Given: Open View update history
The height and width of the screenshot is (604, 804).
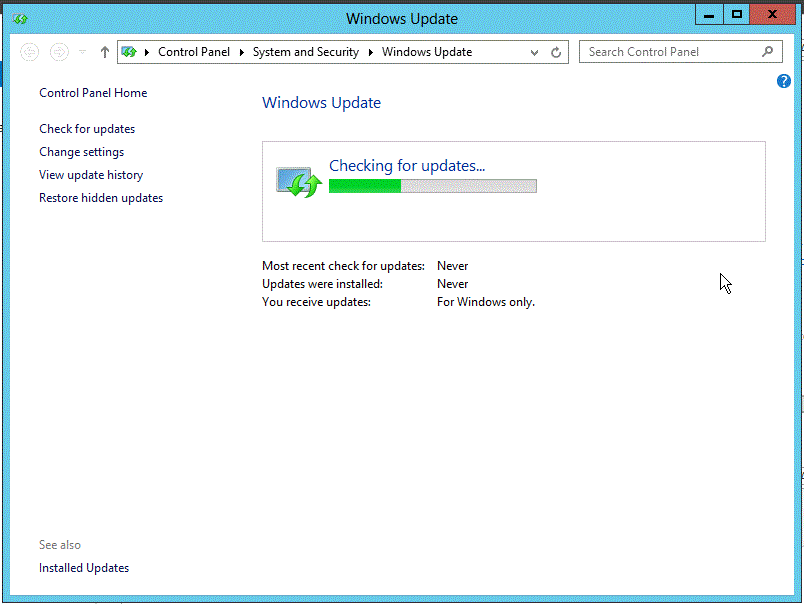Looking at the screenshot, I should tap(91, 175).
